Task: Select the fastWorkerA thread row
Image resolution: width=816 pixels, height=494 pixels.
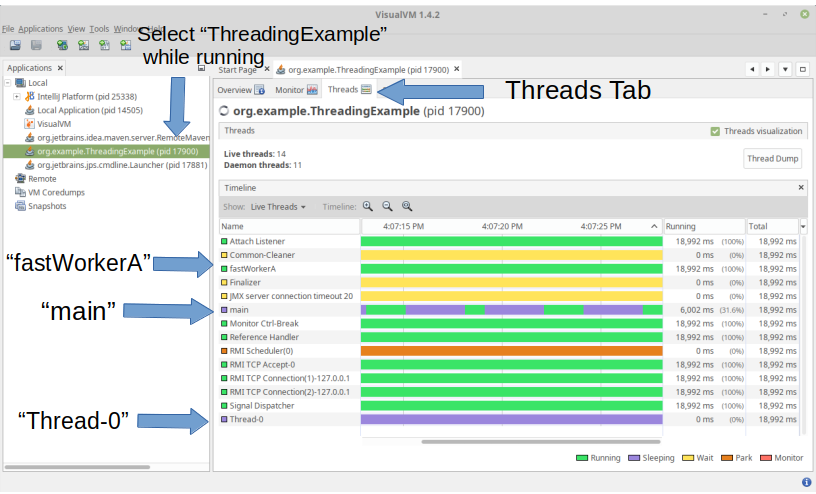Action: tap(509, 269)
